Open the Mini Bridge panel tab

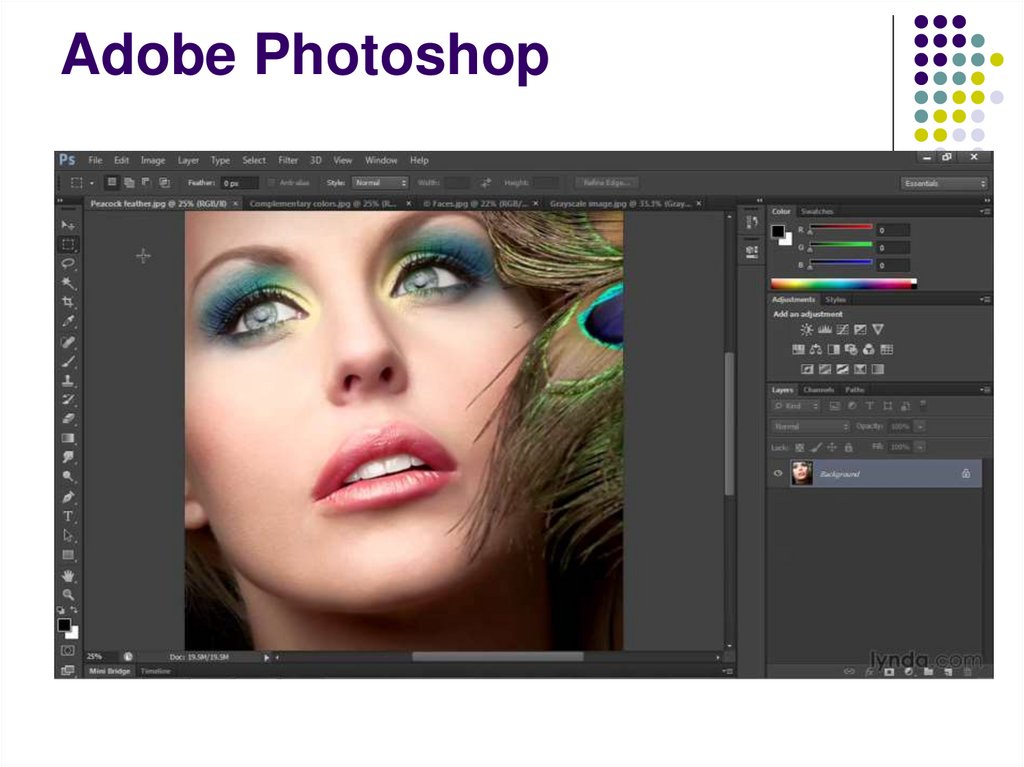[x=110, y=671]
